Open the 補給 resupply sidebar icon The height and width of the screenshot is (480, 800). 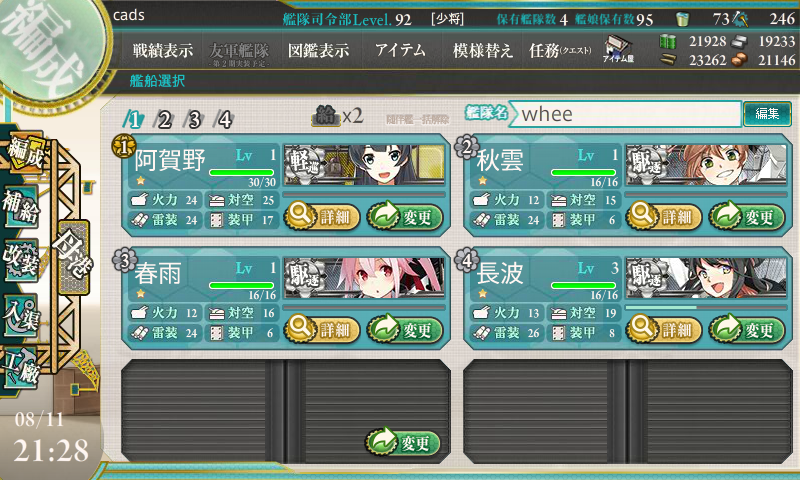tap(21, 208)
